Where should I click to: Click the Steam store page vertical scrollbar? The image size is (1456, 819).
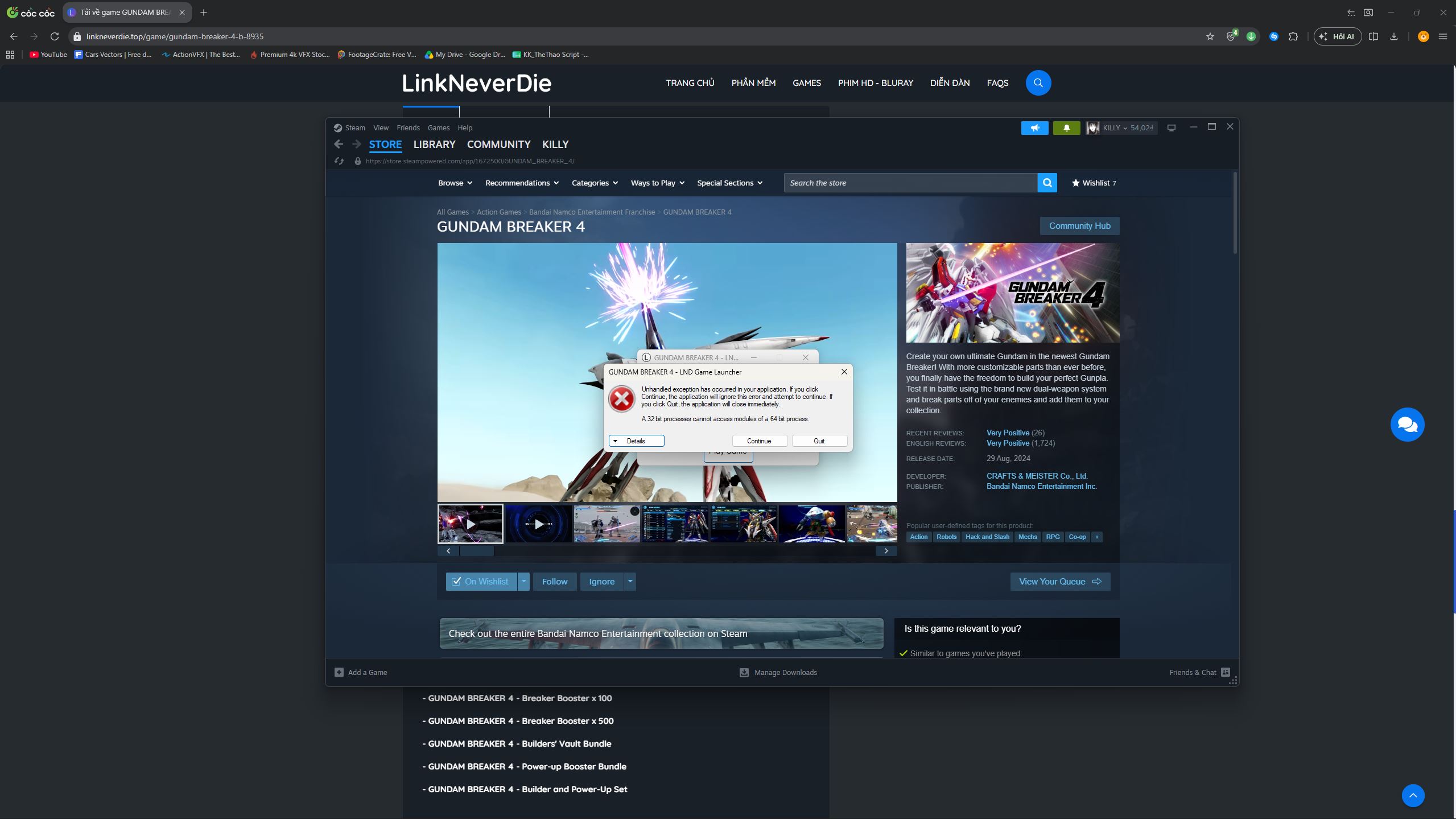(x=1235, y=213)
